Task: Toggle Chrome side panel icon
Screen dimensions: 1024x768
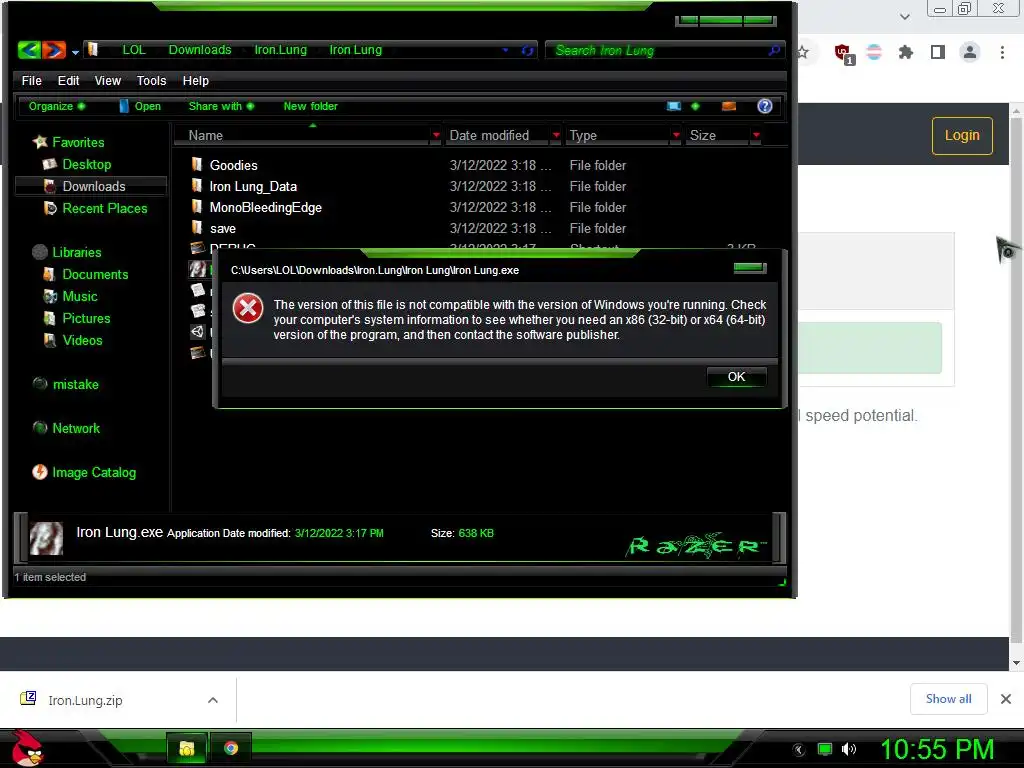Action: coord(937,52)
